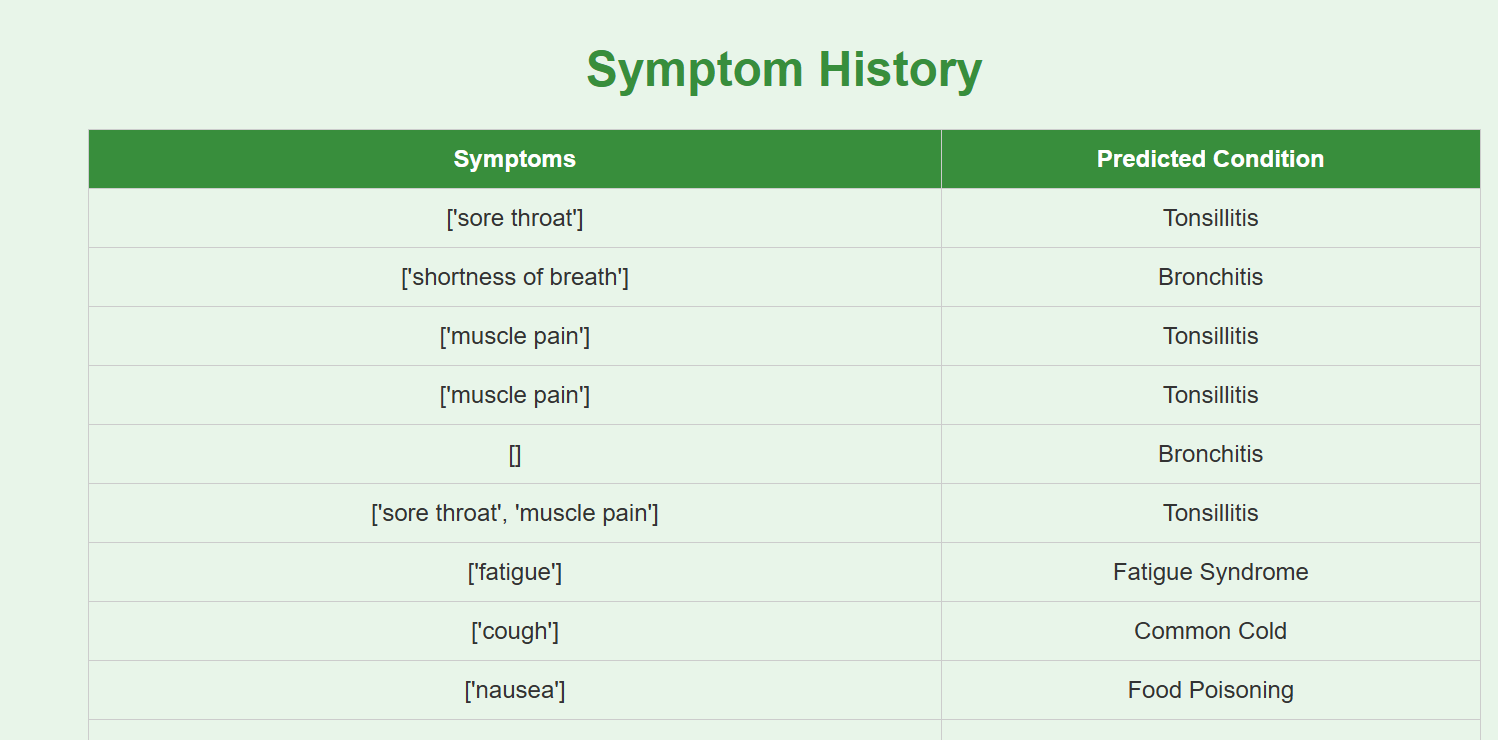
Task: Click the ['sore throat'] symptoms cell
Action: pos(515,218)
